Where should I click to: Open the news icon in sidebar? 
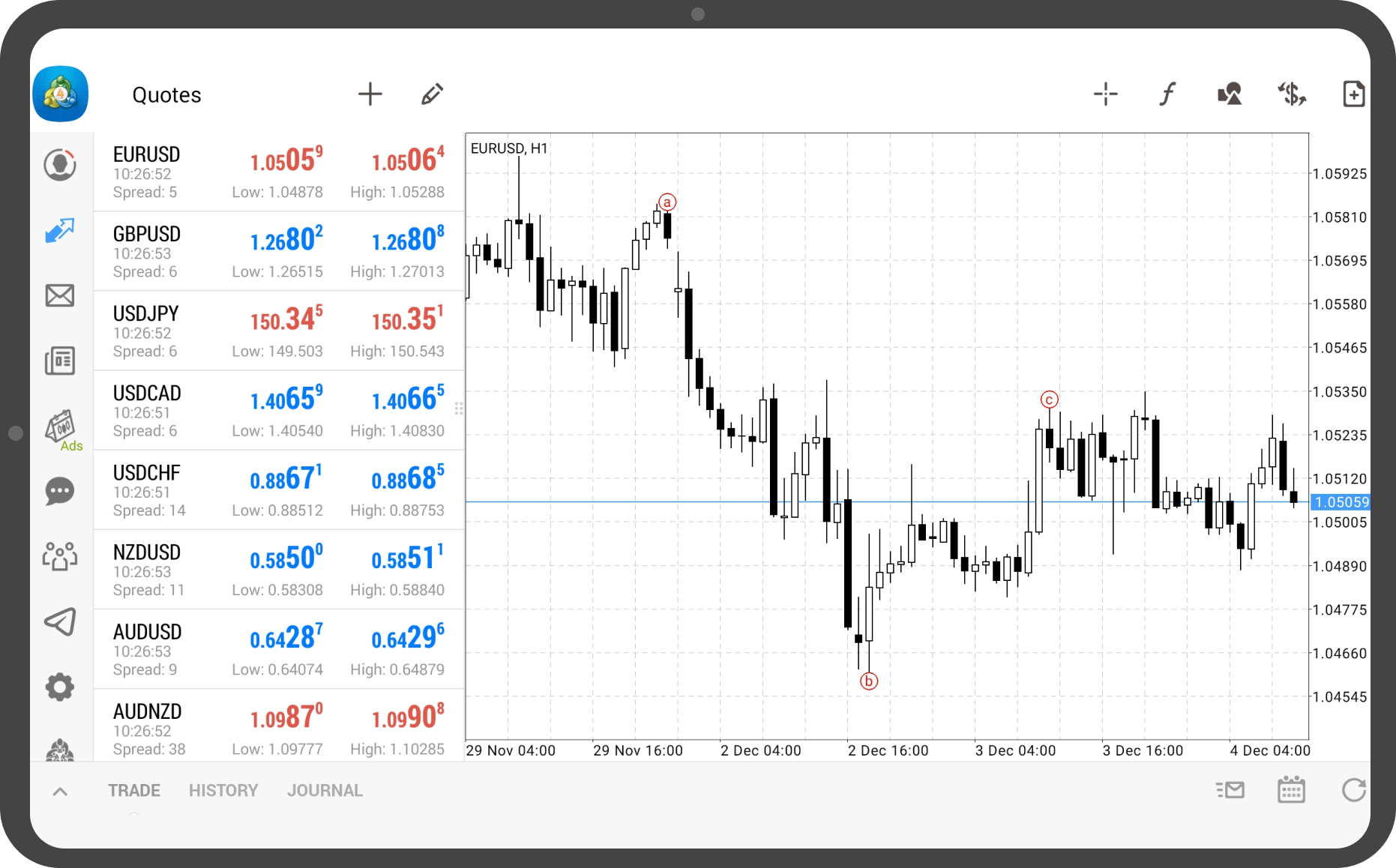(x=60, y=361)
